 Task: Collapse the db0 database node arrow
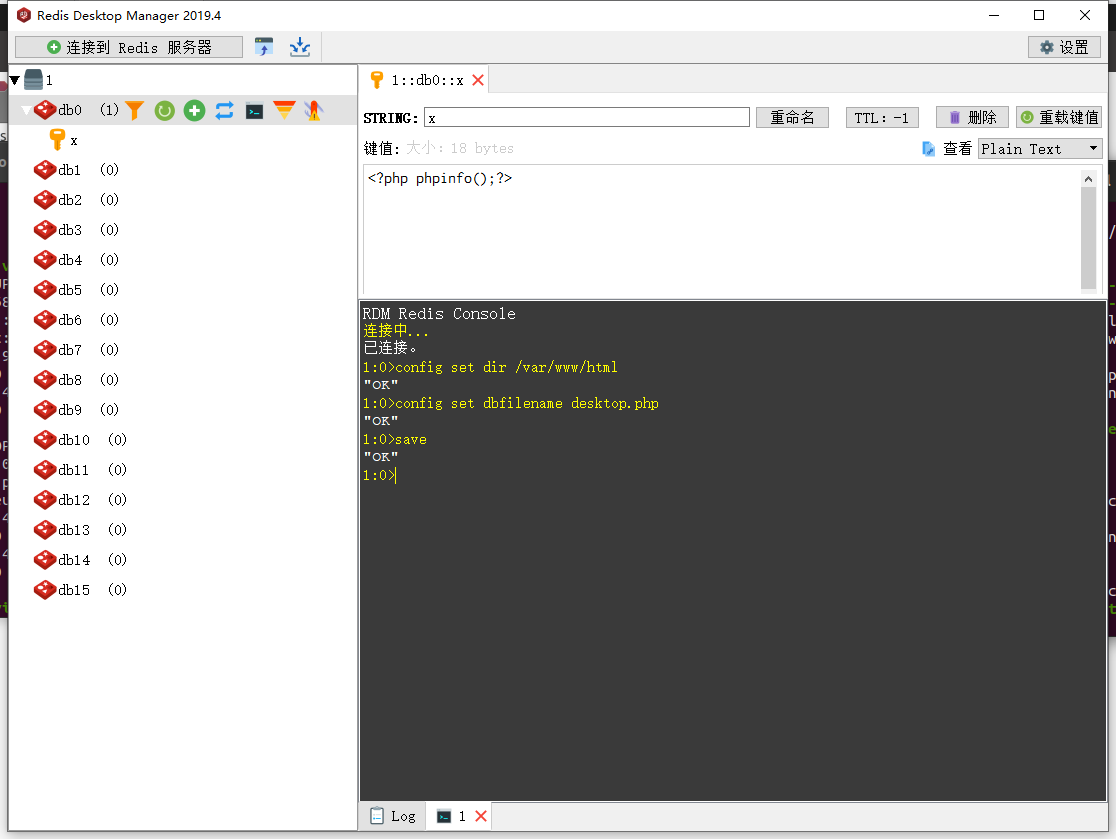pos(26,110)
